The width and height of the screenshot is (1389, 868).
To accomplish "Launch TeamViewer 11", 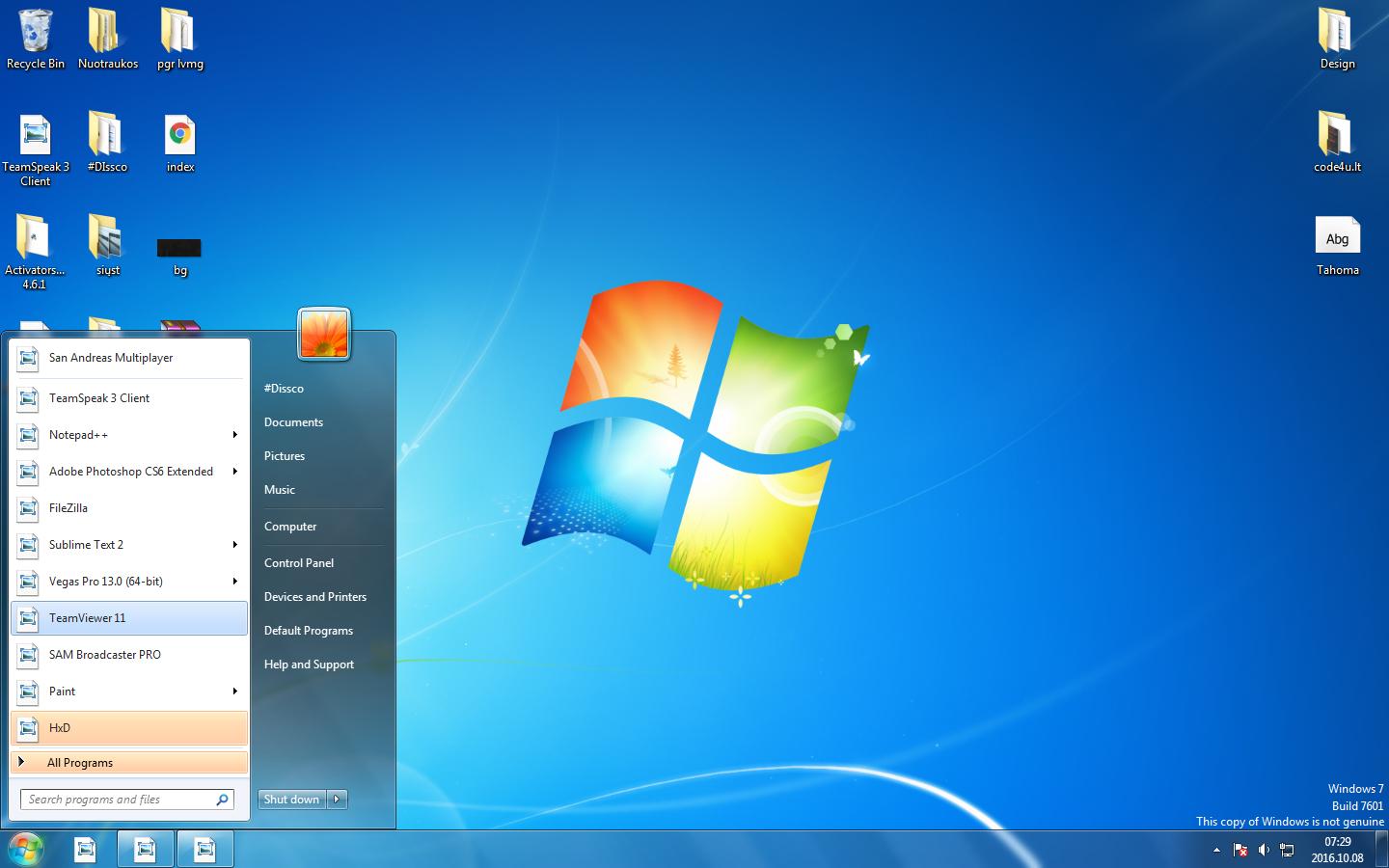I will 129,618.
